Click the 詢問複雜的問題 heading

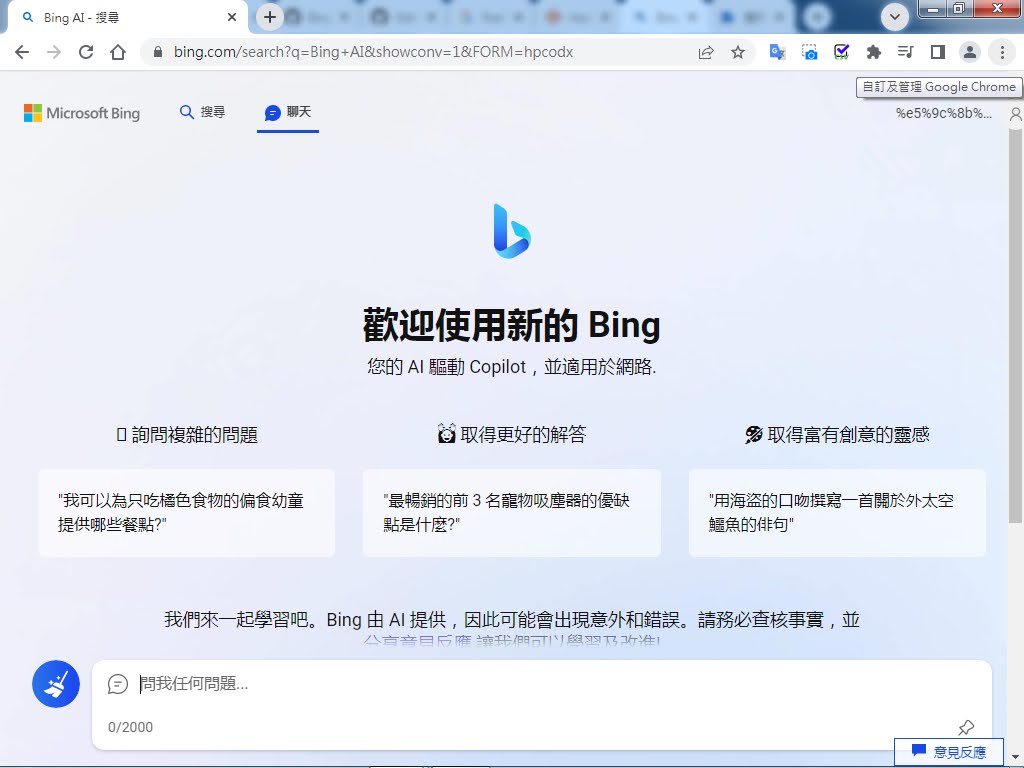(x=187, y=434)
